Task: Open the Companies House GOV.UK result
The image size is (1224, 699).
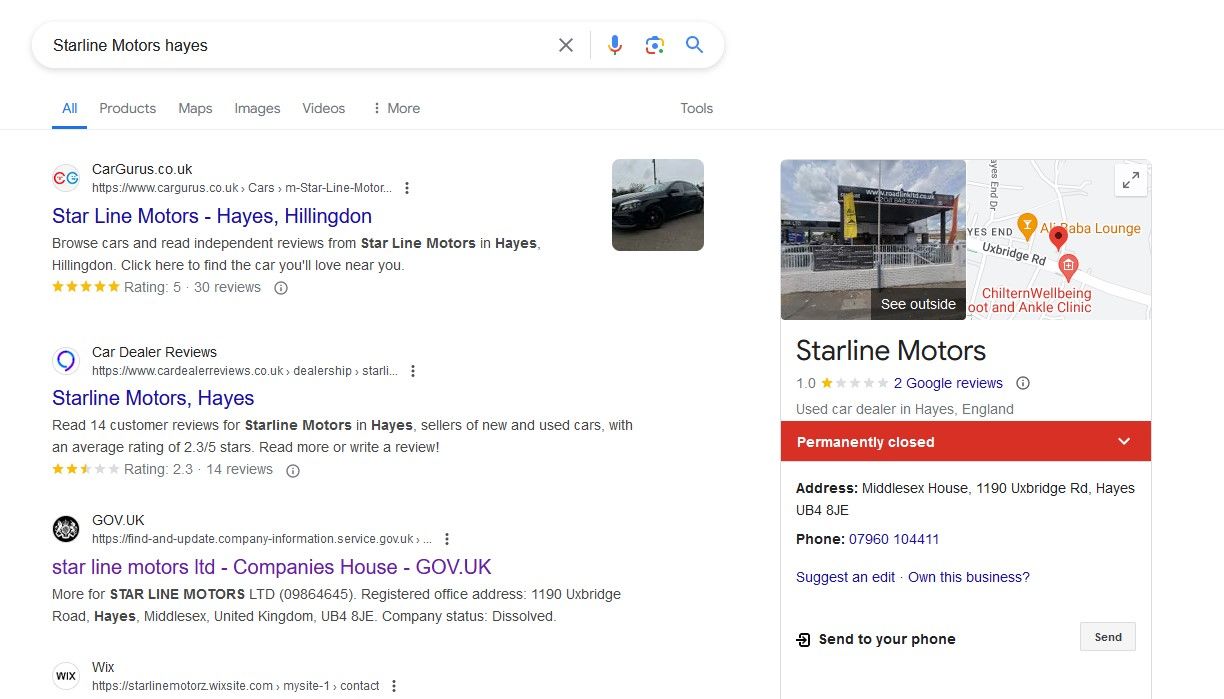Action: coord(272,567)
